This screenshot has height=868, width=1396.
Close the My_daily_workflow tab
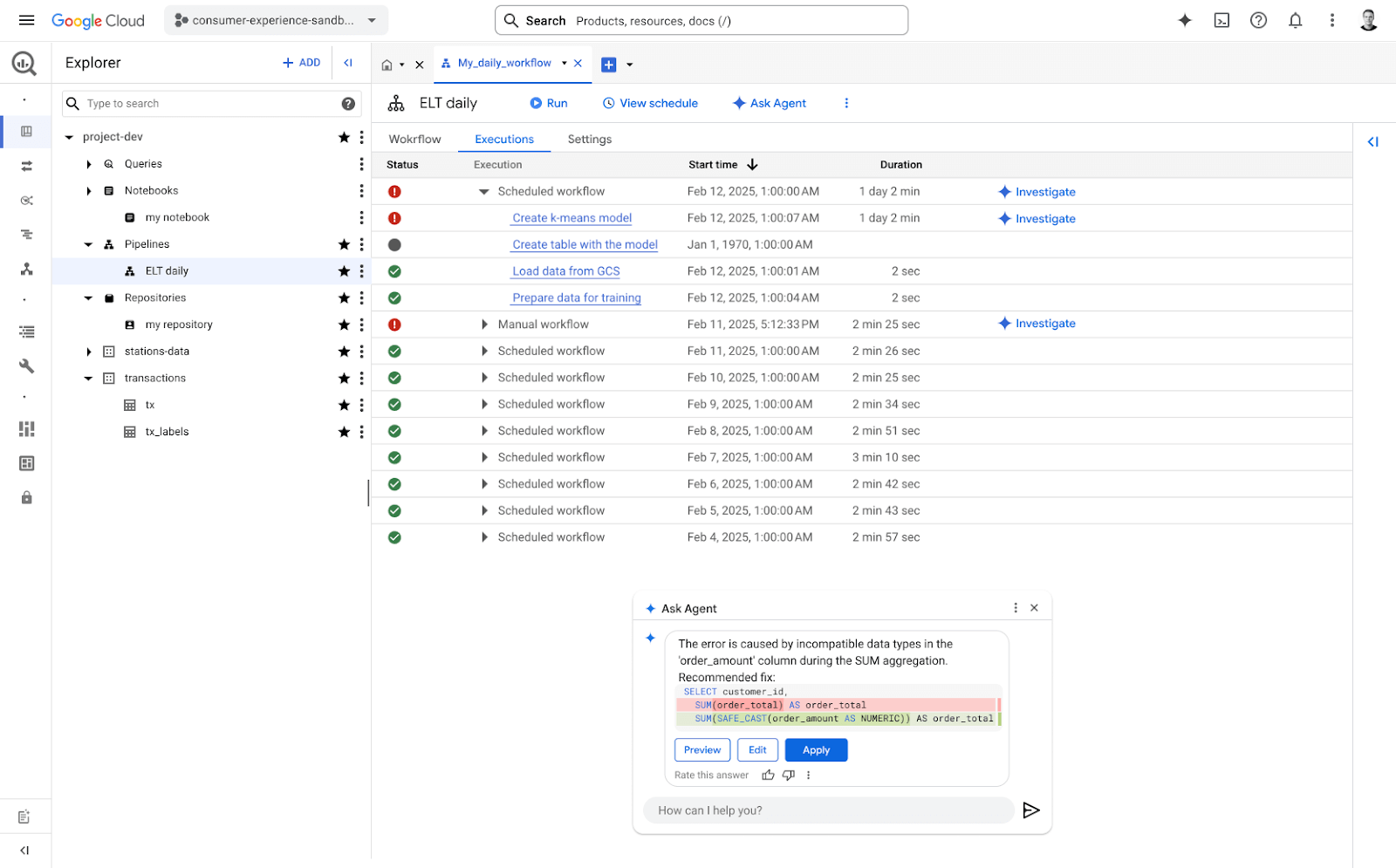pyautogui.click(x=578, y=63)
